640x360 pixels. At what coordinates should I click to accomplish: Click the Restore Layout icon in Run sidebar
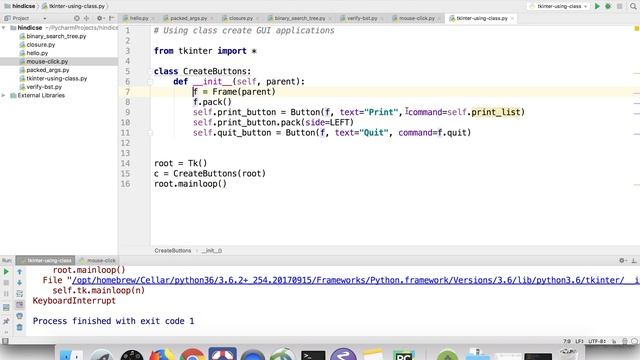[6, 308]
